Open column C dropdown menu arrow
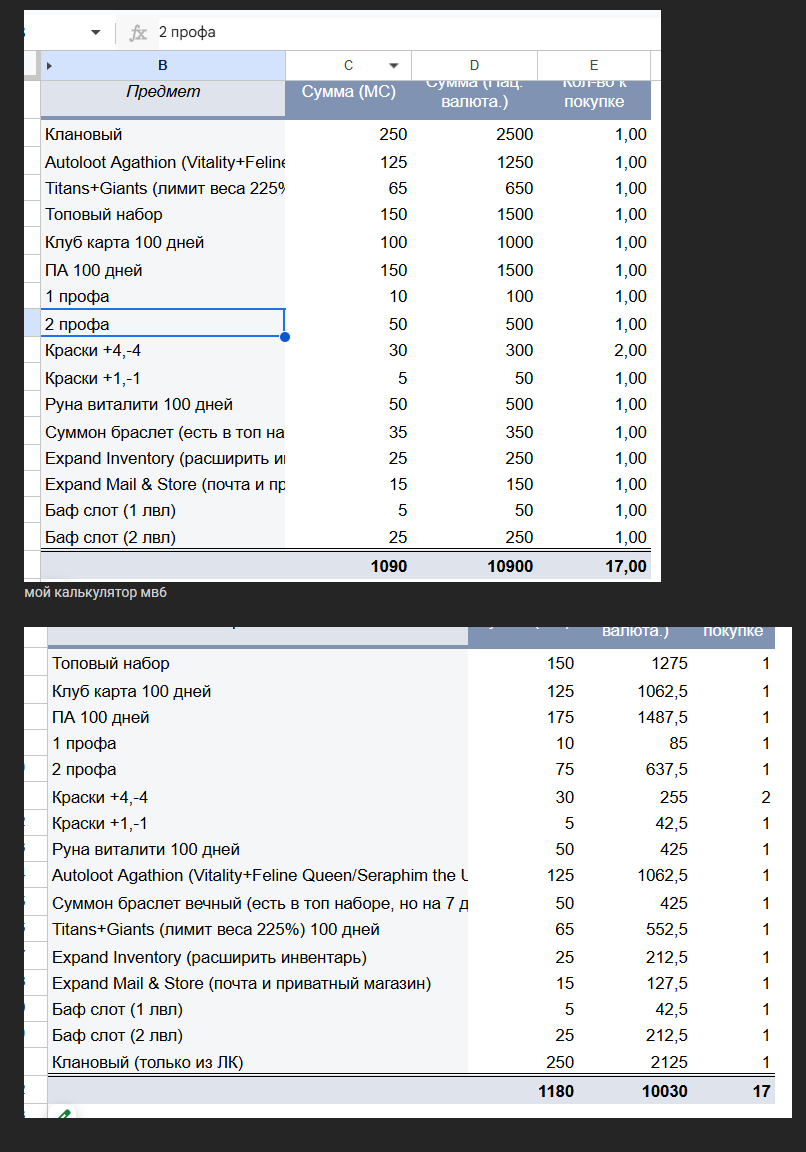Viewport: 806px width, 1152px height. coord(393,66)
